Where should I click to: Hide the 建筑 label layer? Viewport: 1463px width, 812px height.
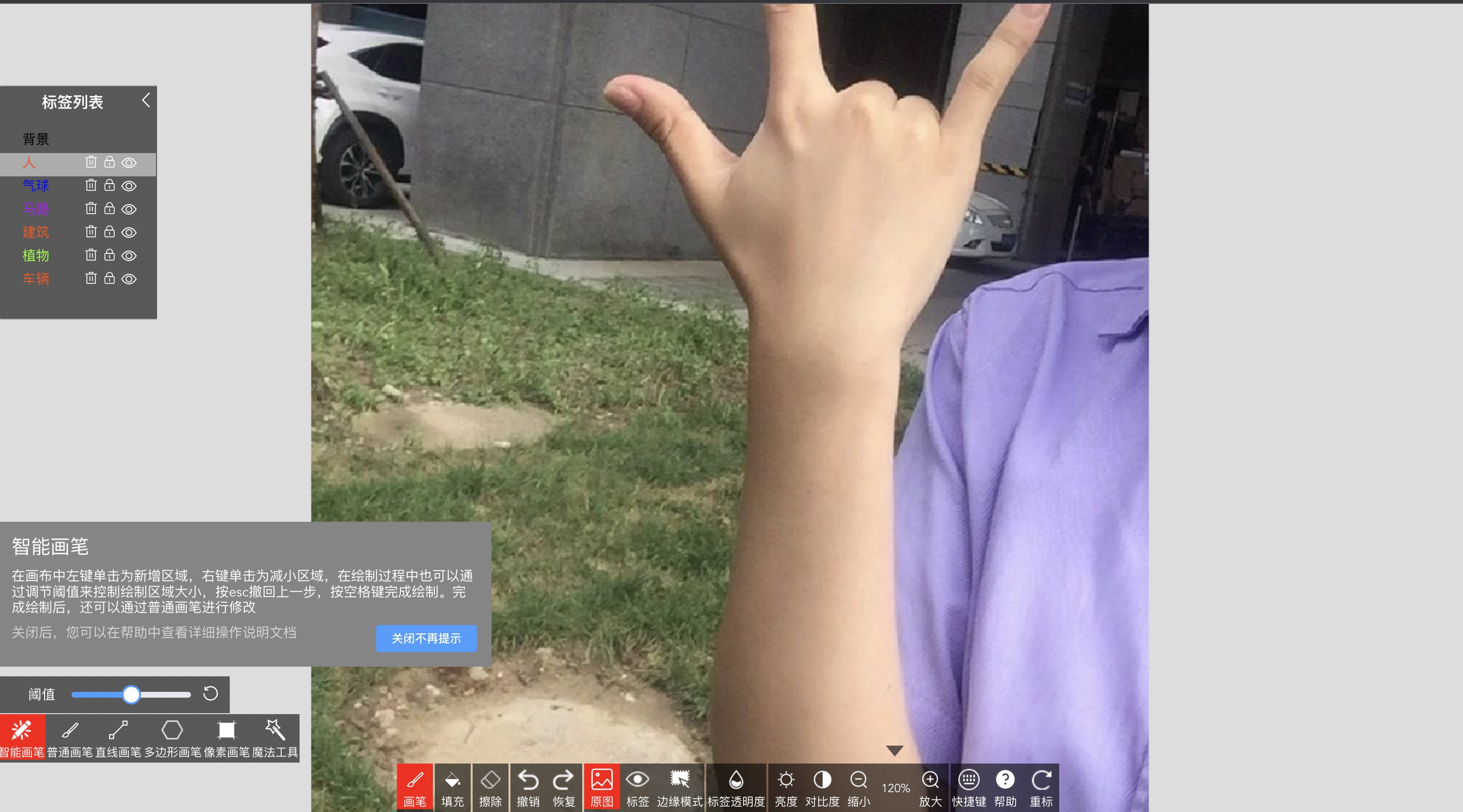[x=129, y=233]
